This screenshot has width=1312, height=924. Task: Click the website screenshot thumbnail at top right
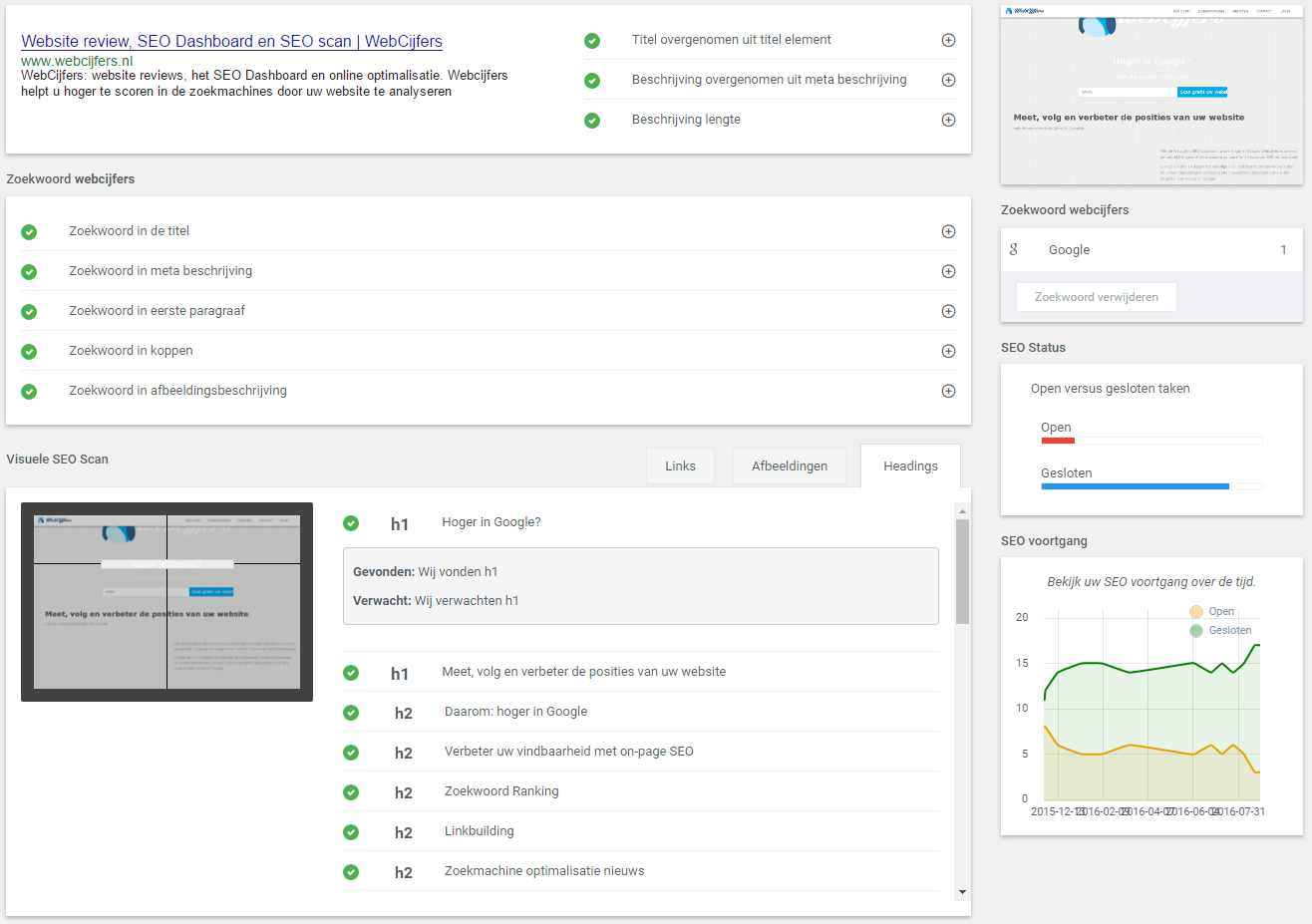1151,95
